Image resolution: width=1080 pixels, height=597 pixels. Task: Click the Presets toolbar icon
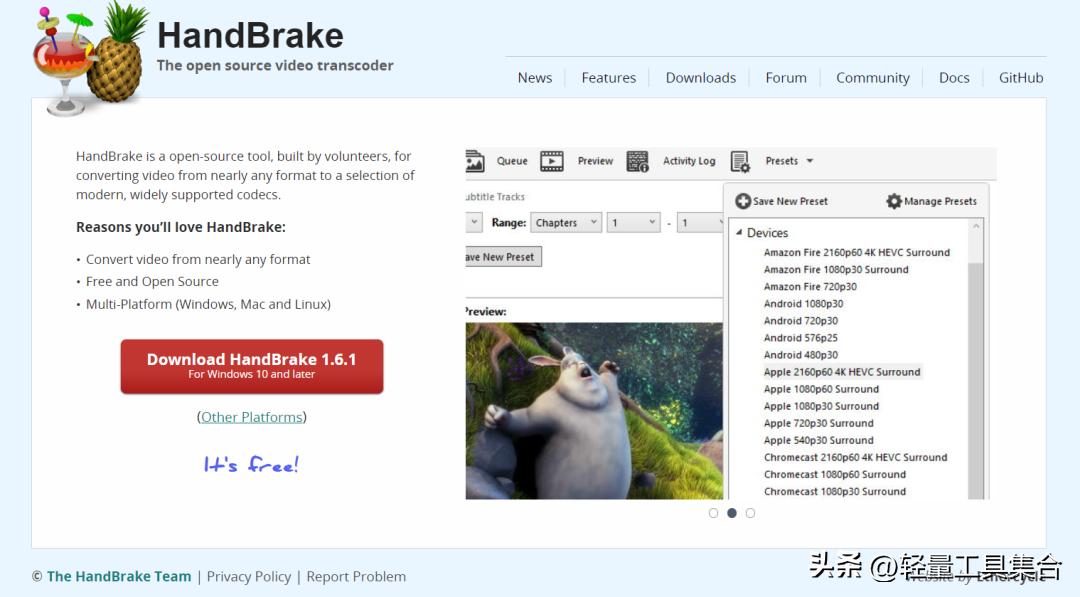(740, 160)
